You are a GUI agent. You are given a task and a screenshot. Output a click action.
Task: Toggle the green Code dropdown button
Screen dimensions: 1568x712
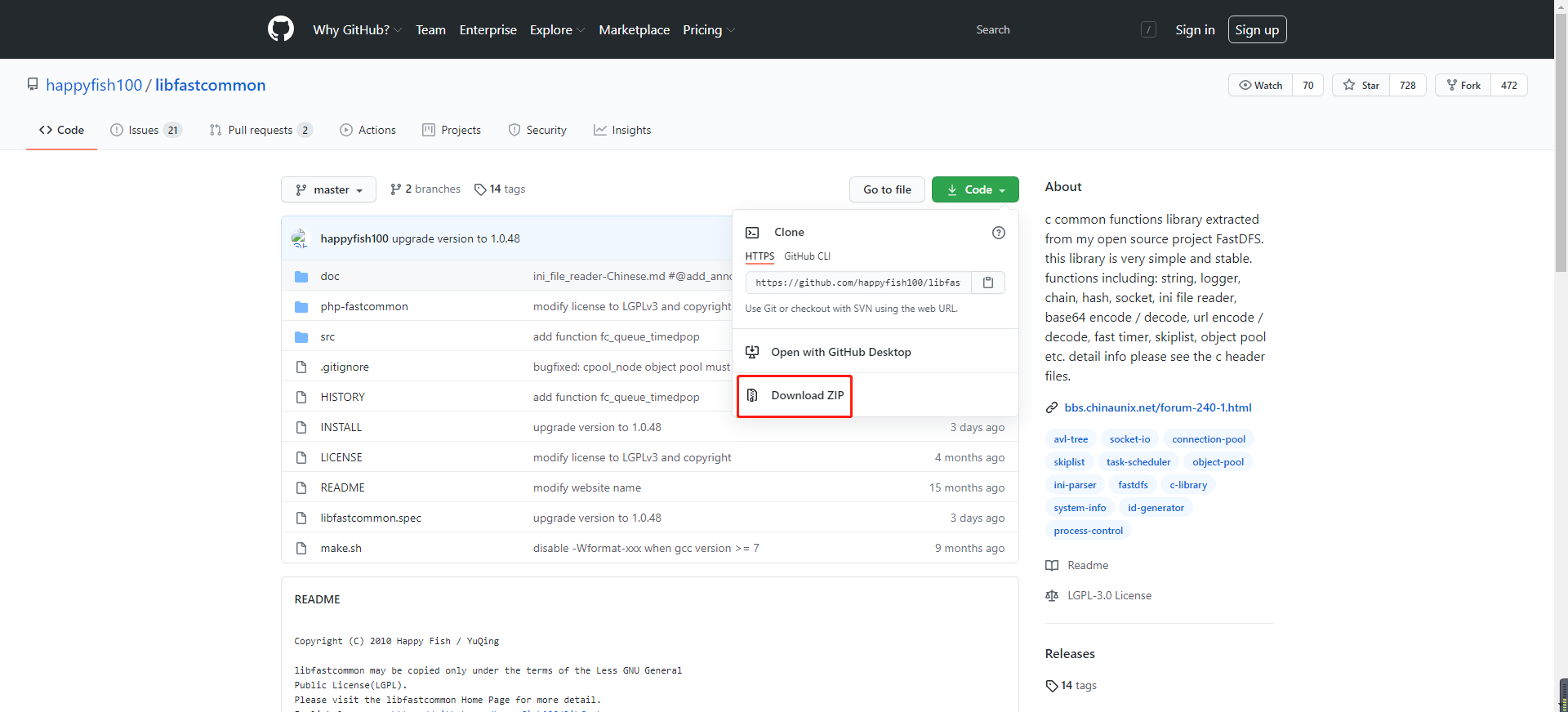click(975, 189)
